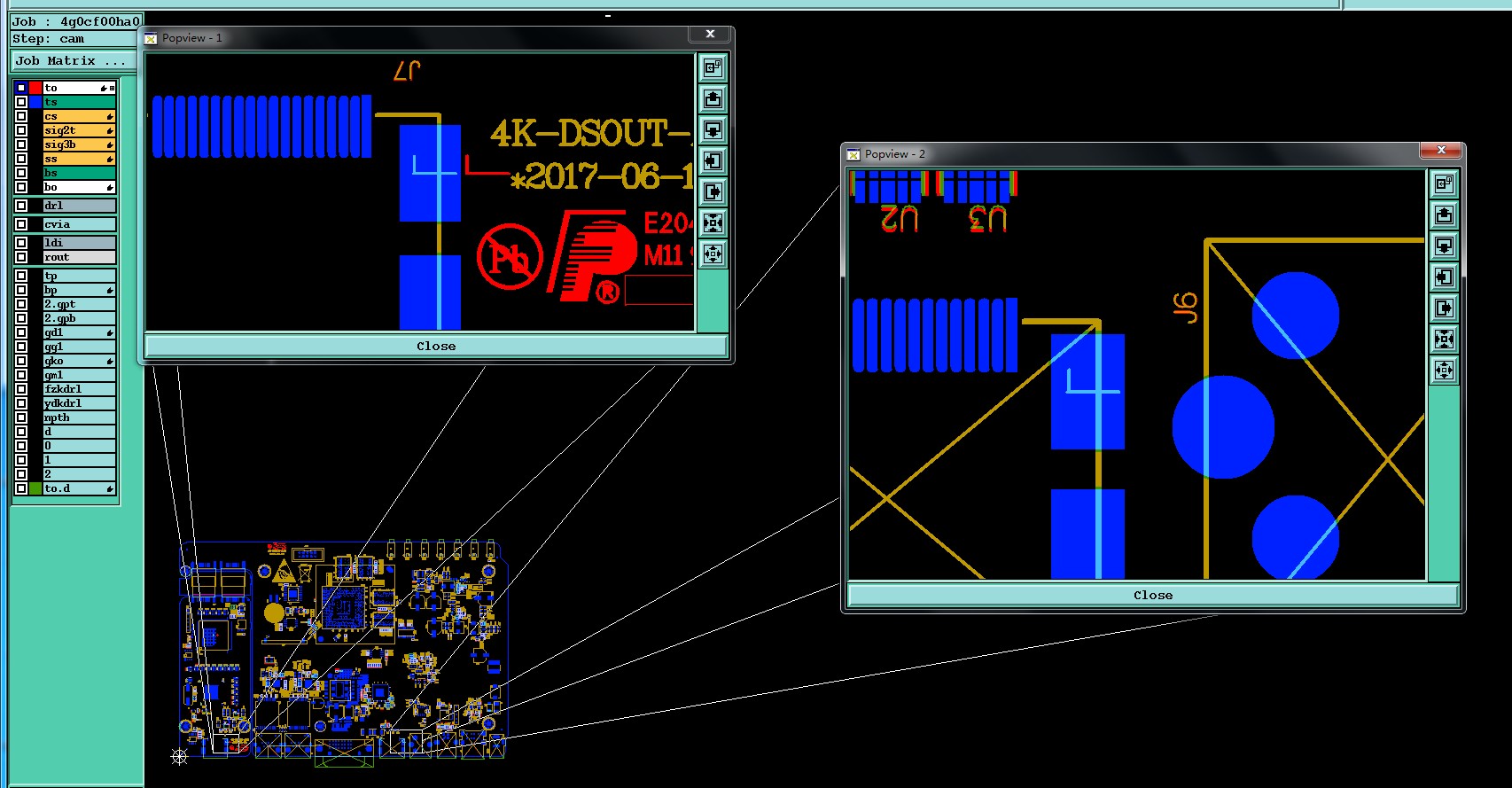The height and width of the screenshot is (788, 1512).
Task: Toggle the checkbox for layer 'to'
Action: click(21, 88)
